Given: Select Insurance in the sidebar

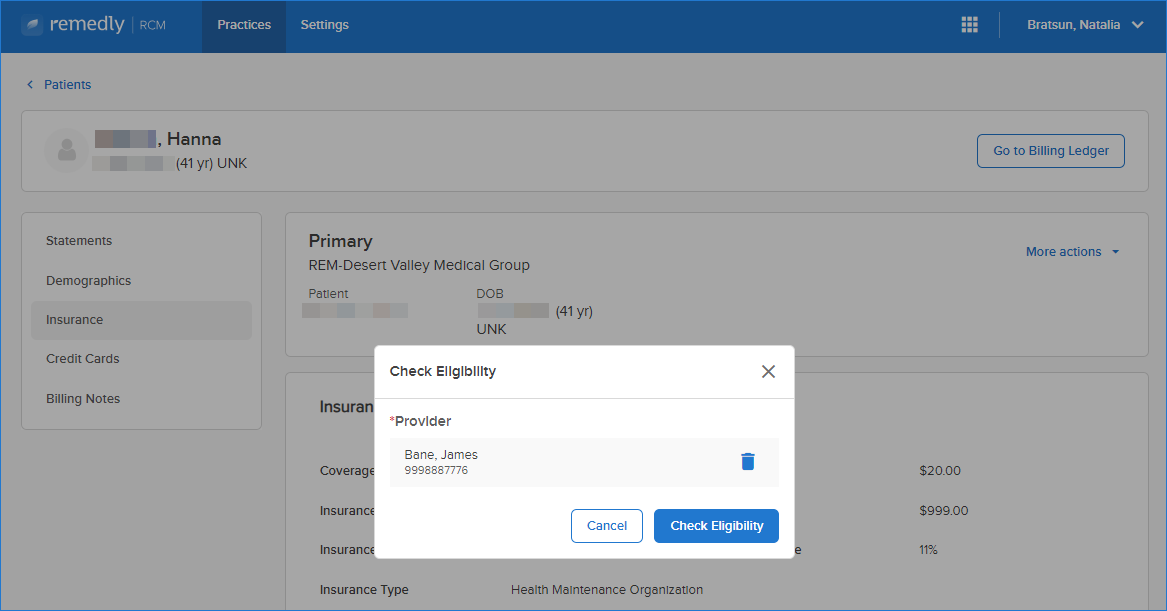Looking at the screenshot, I should click(x=141, y=320).
